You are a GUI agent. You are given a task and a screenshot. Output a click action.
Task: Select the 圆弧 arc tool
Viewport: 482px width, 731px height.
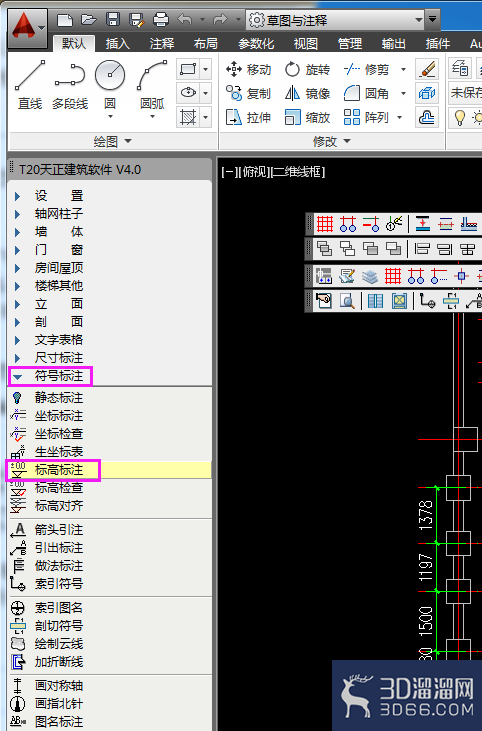click(x=152, y=85)
